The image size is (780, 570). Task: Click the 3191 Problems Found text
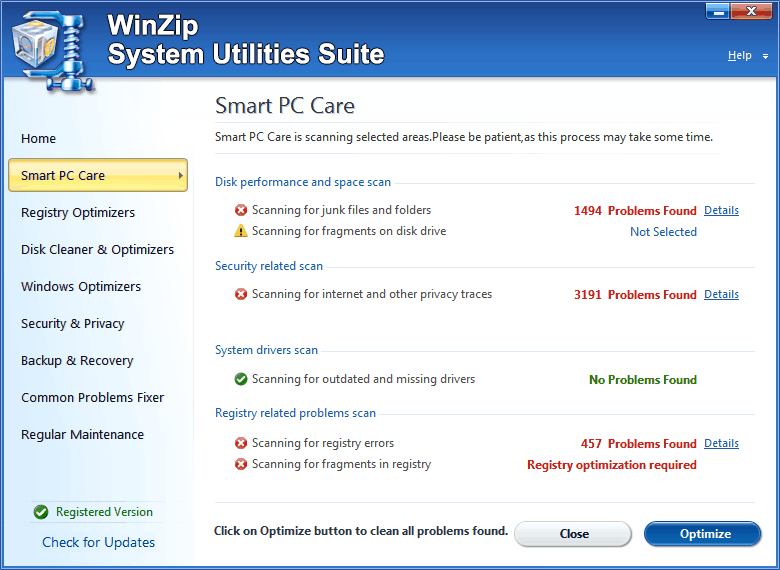[x=635, y=295]
